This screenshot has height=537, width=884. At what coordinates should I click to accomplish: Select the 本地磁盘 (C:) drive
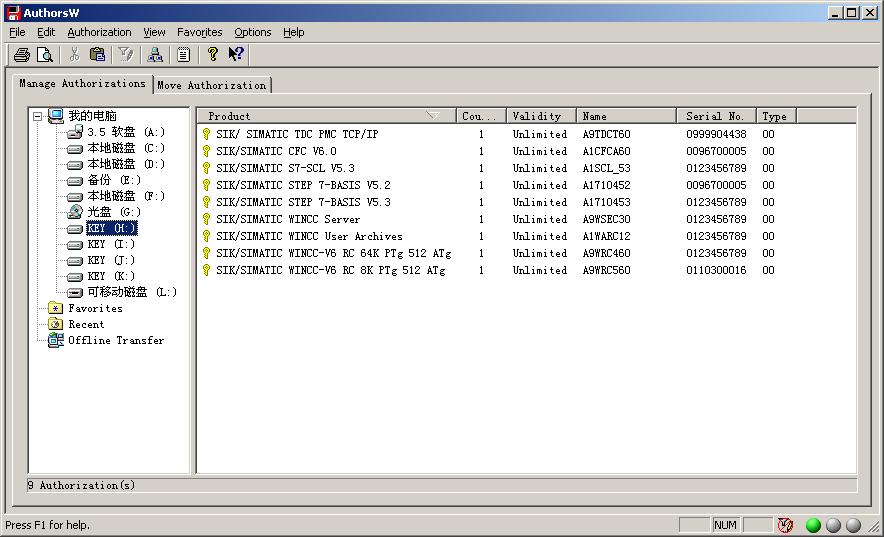126,148
